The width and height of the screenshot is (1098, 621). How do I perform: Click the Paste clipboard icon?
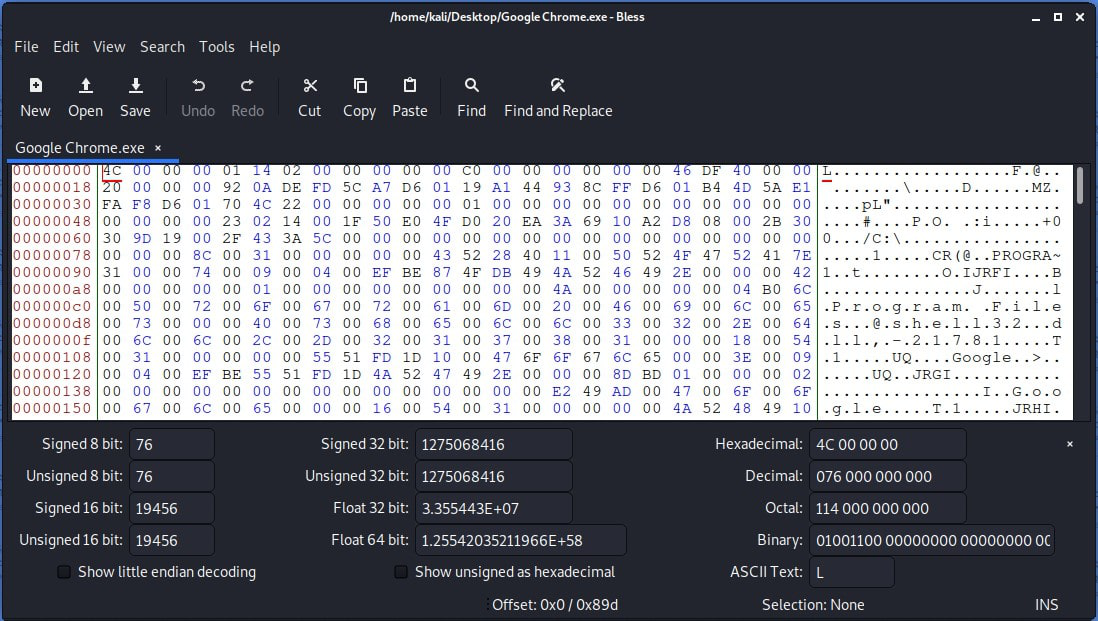point(410,85)
